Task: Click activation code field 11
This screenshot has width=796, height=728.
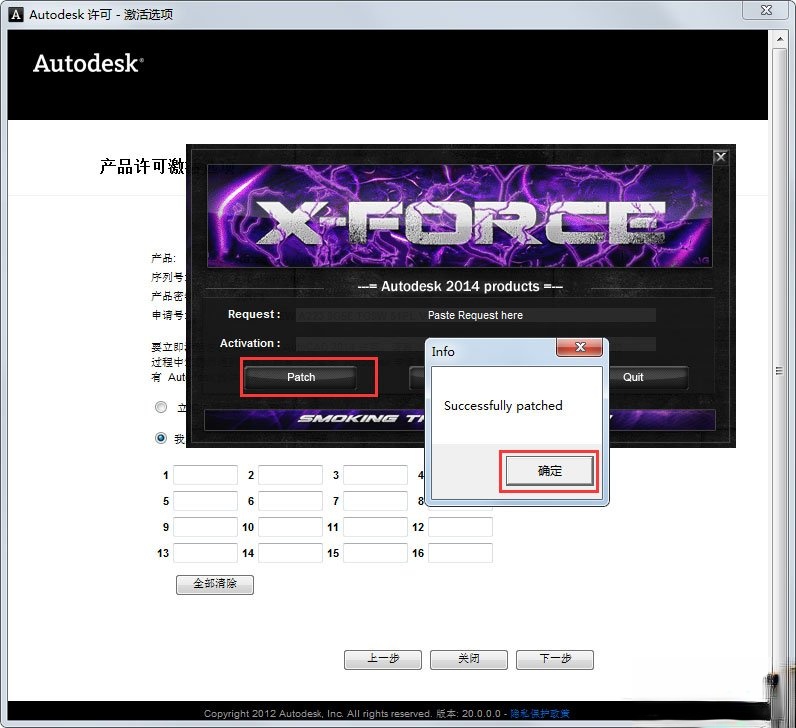Action: click(x=375, y=527)
